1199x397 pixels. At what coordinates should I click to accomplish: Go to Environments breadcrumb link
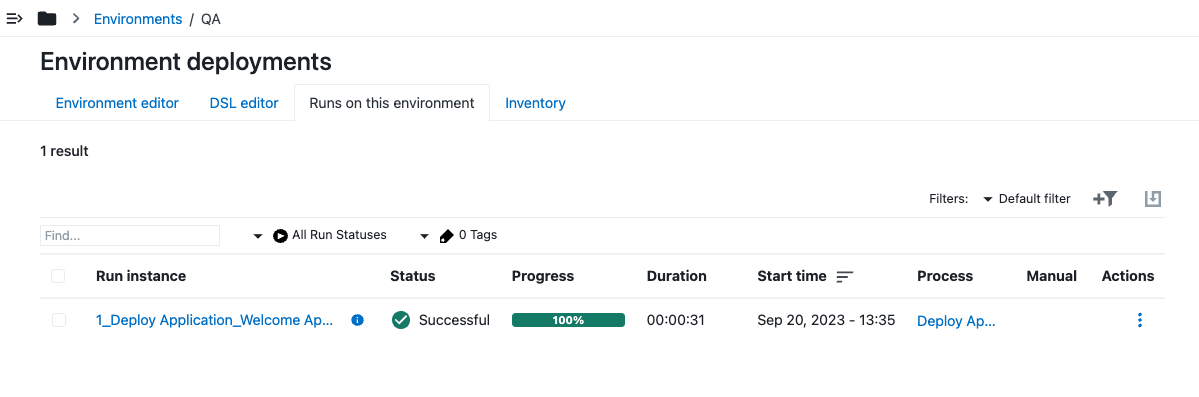138,19
